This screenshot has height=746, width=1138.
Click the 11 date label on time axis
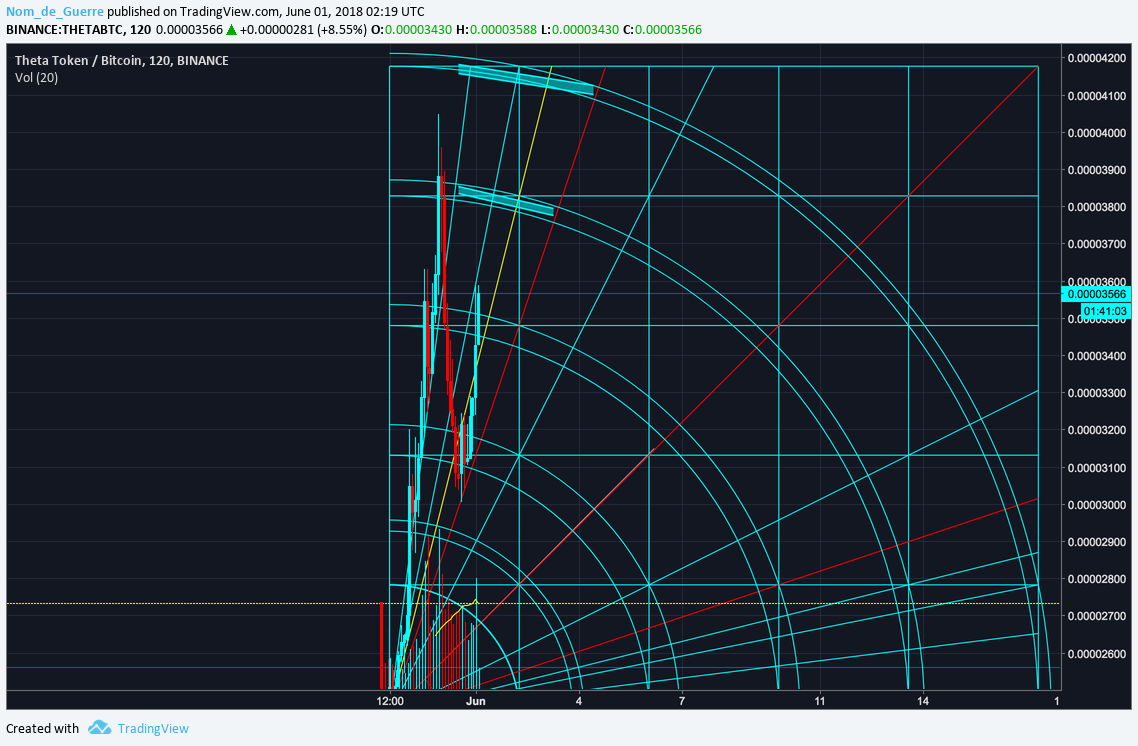819,701
